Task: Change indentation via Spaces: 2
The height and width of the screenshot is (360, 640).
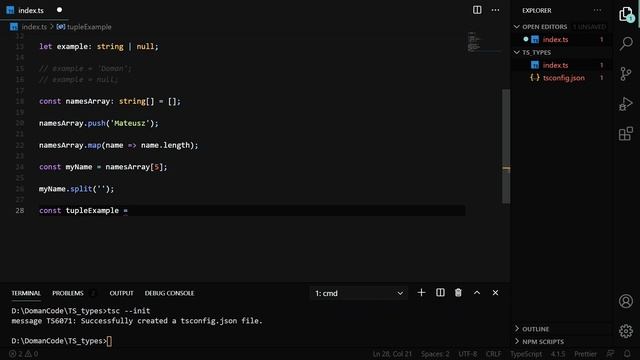Action: 435,354
